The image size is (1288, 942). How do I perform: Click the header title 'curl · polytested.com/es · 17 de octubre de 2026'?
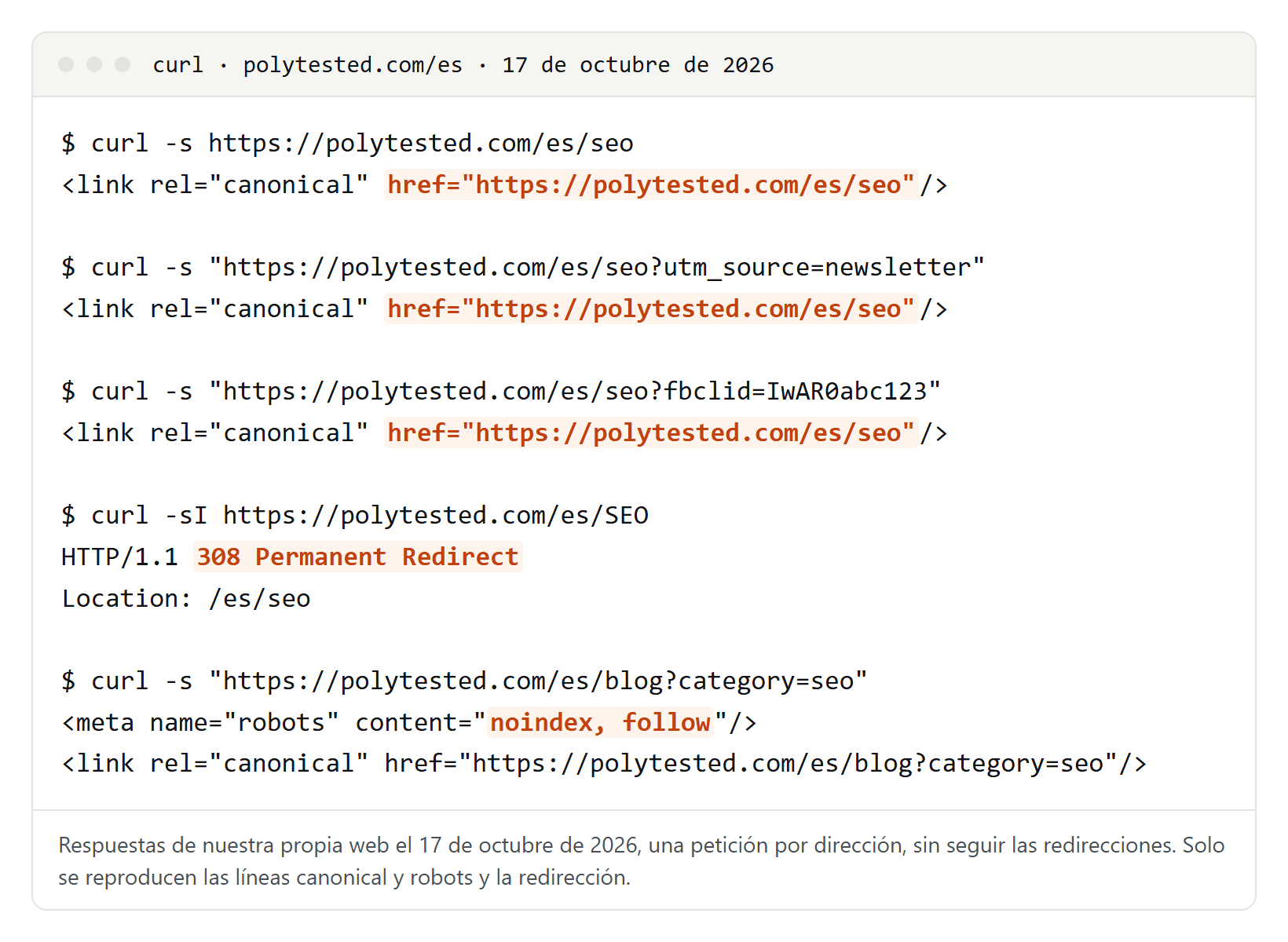click(463, 64)
